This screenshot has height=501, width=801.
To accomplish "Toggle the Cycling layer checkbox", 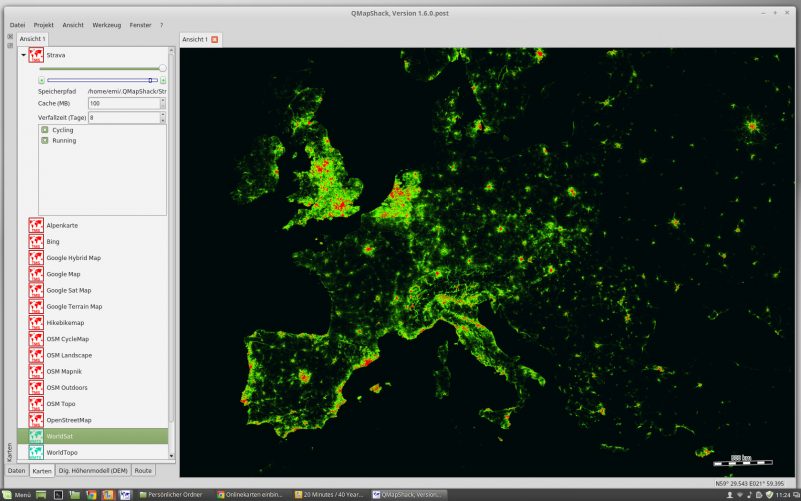I will click(45, 130).
